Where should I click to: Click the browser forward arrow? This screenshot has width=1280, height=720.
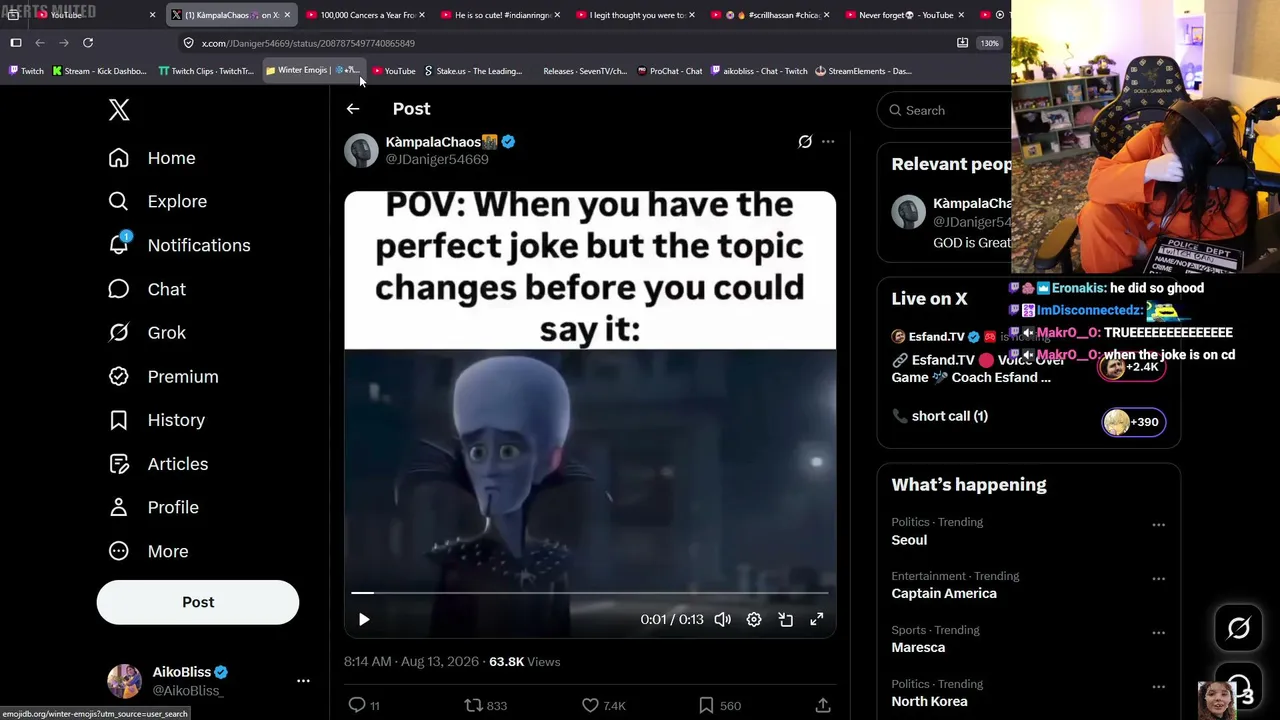64,43
